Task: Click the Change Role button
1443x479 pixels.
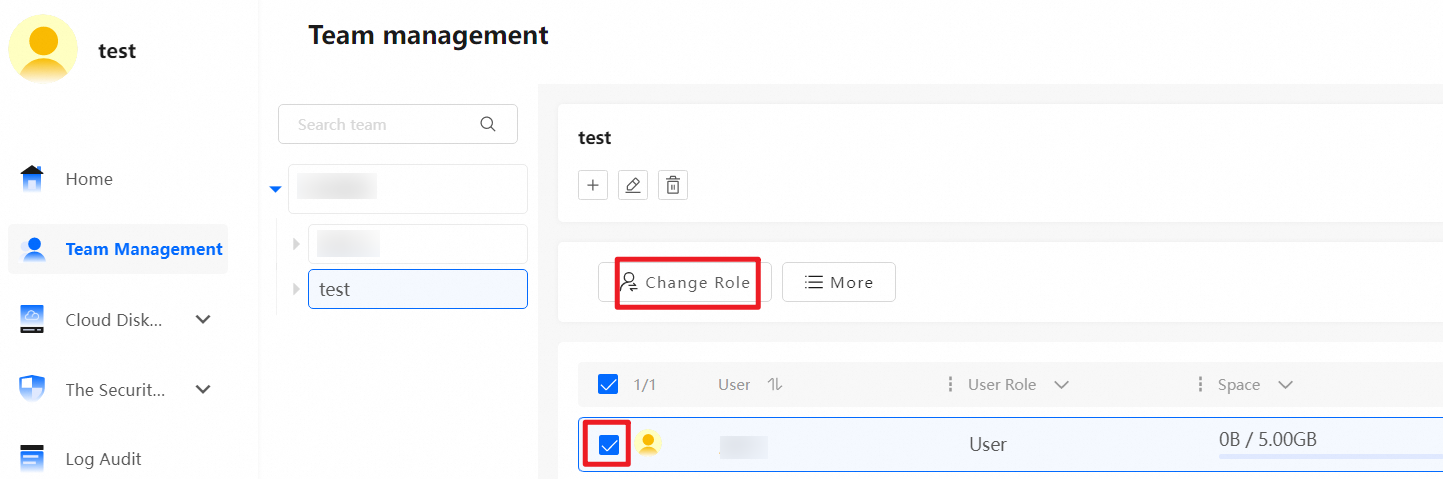Action: (685, 282)
